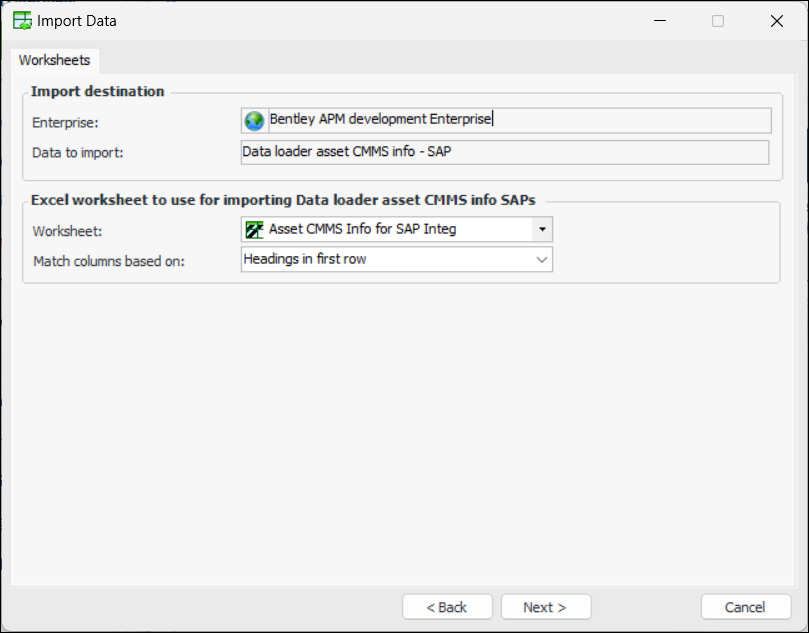Click the Match columns based on label
Image resolution: width=809 pixels, height=633 pixels.
click(x=109, y=261)
